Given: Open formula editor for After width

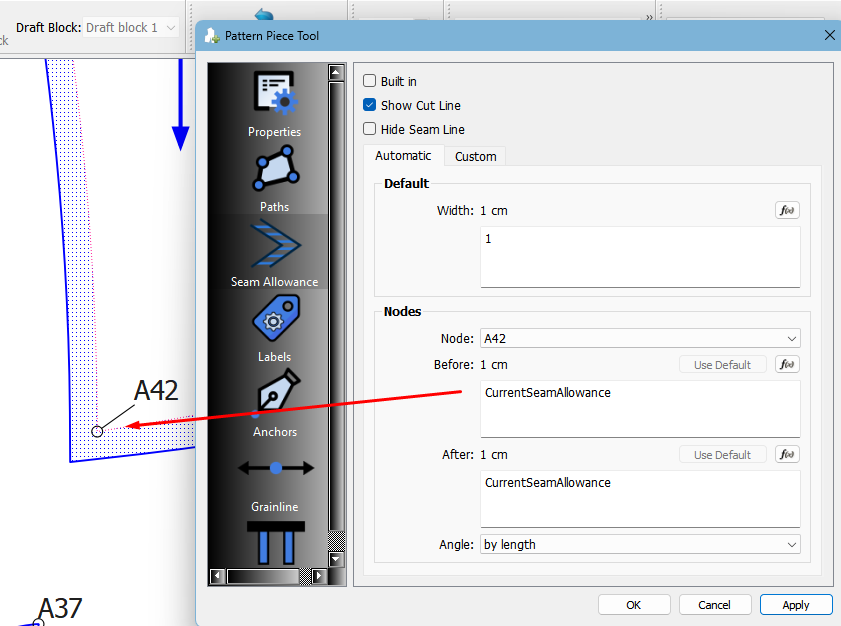Looking at the screenshot, I should coord(787,455).
